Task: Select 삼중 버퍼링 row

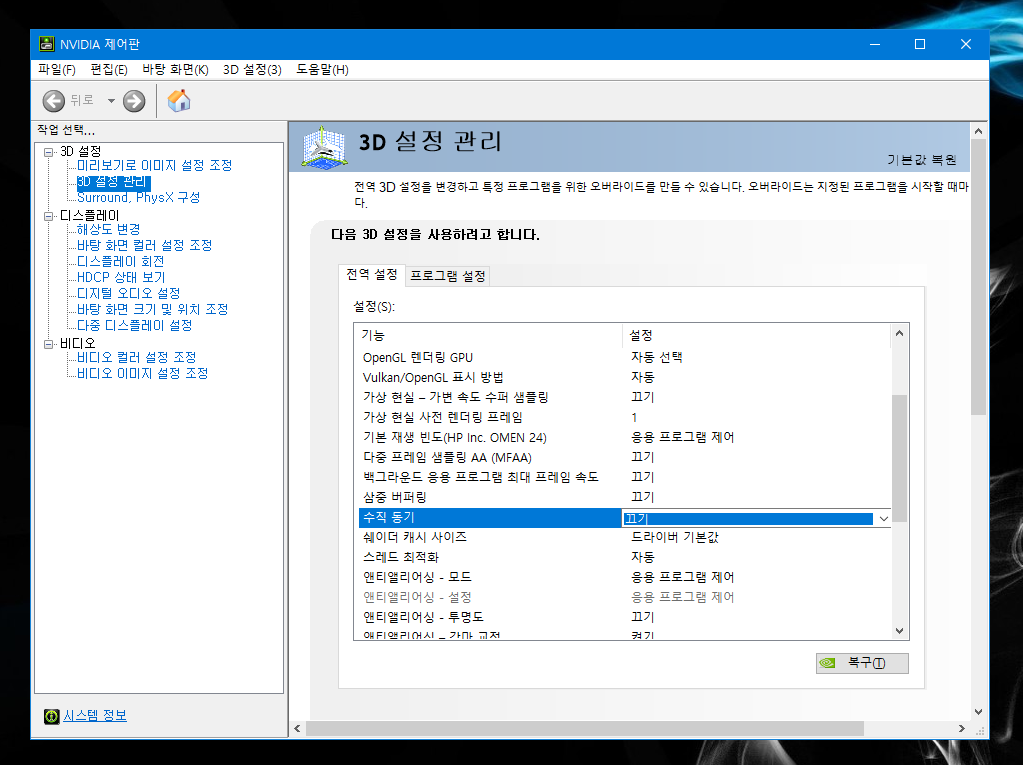Action: (x=624, y=497)
